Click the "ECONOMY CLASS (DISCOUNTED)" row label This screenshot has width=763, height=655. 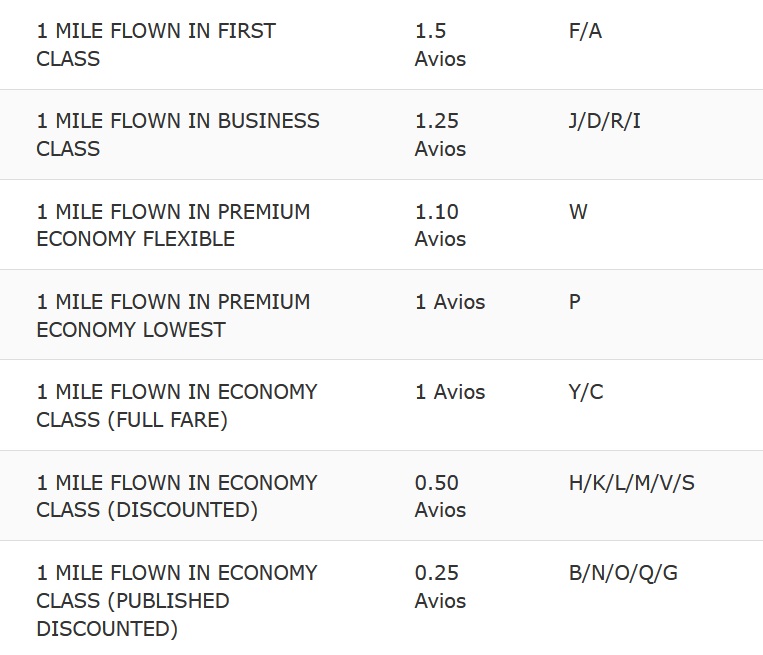click(x=176, y=496)
